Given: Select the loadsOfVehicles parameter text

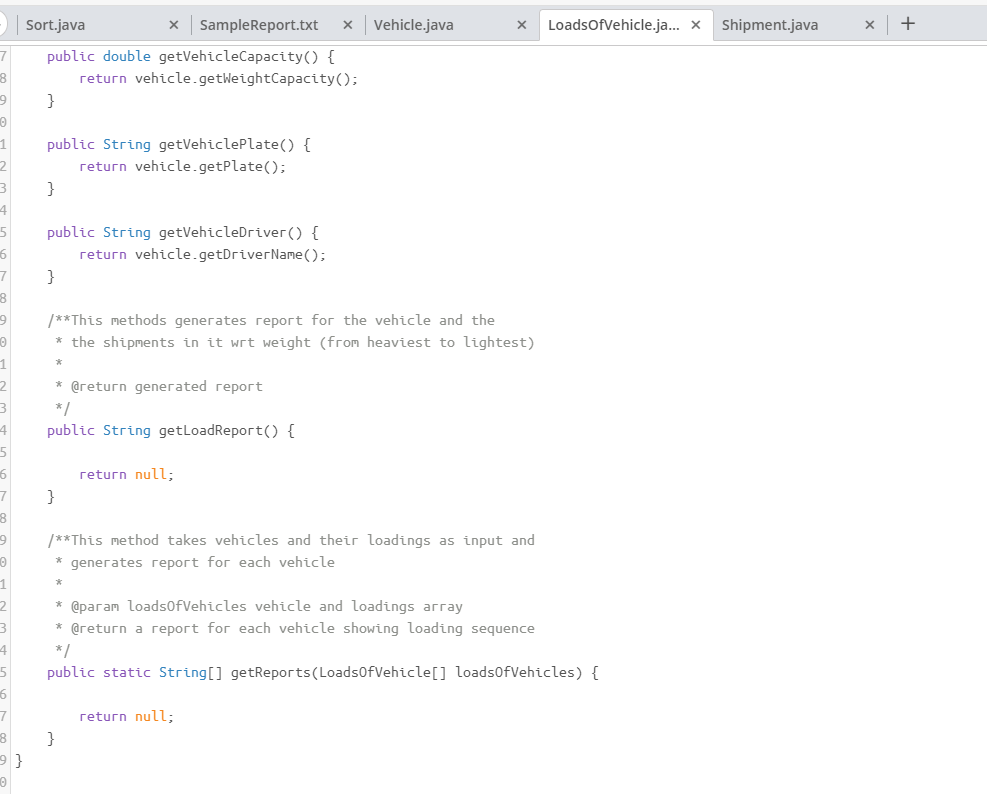Looking at the screenshot, I should coord(521,672).
